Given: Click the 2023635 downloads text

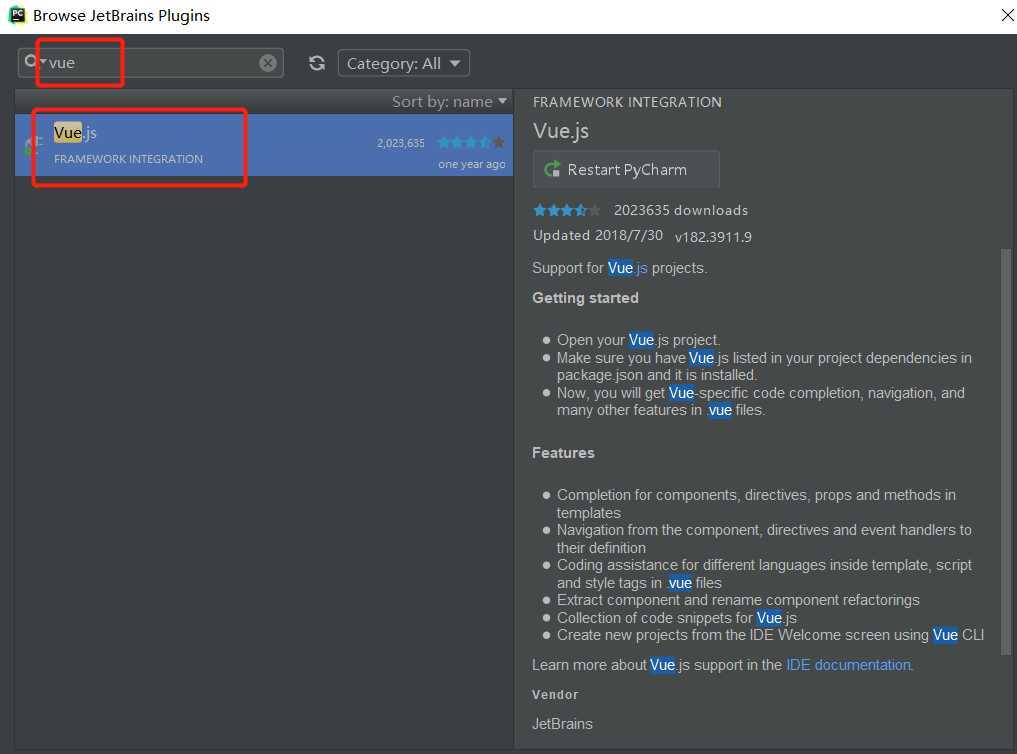Looking at the screenshot, I should (681, 210).
